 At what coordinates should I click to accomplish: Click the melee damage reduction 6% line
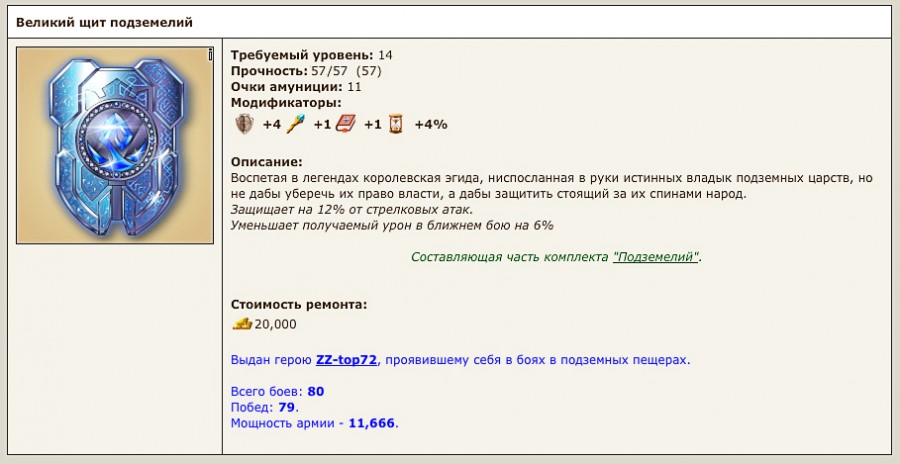[392, 226]
